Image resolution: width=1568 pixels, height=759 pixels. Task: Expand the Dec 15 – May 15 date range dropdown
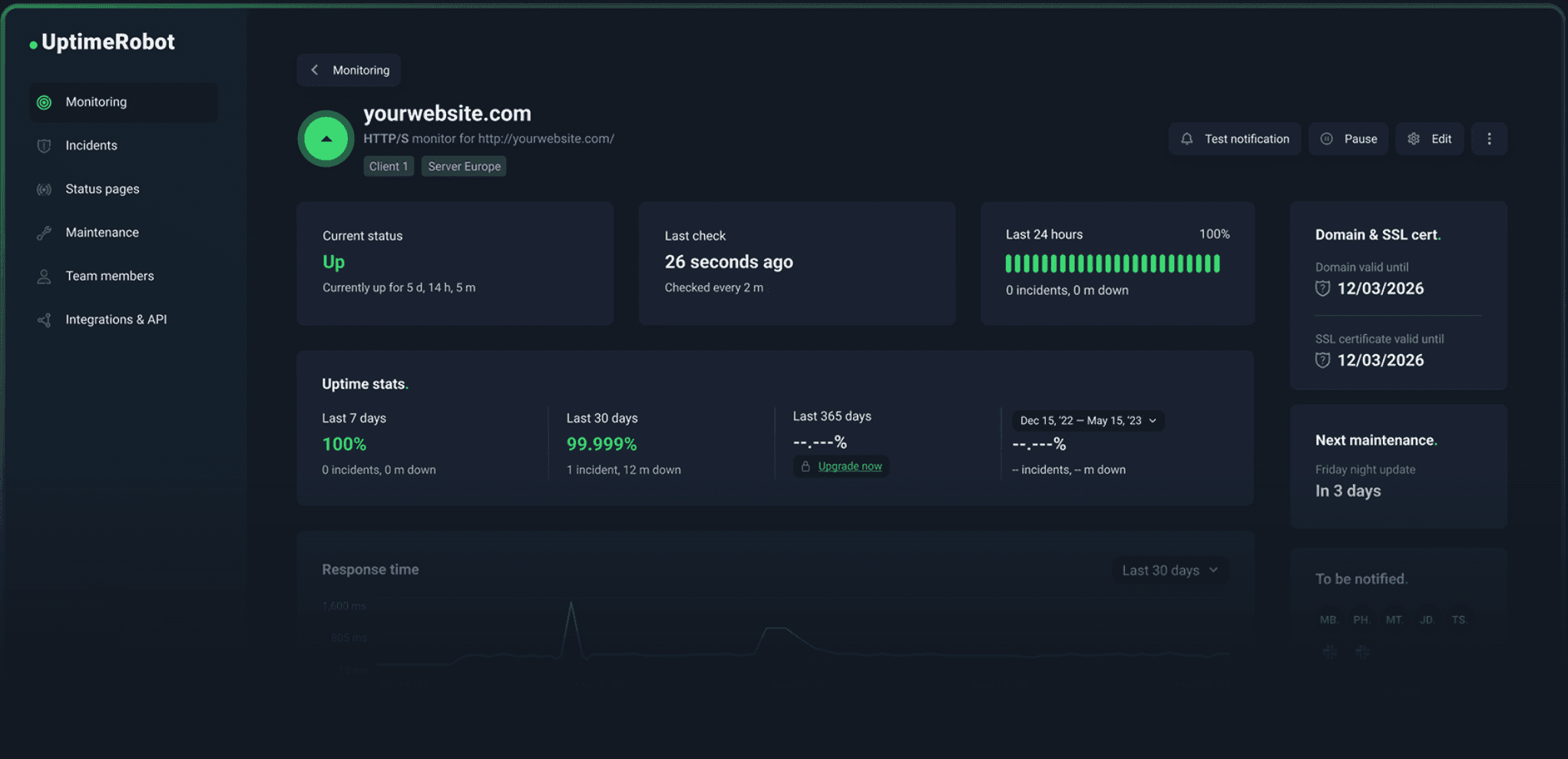pyautogui.click(x=1087, y=421)
